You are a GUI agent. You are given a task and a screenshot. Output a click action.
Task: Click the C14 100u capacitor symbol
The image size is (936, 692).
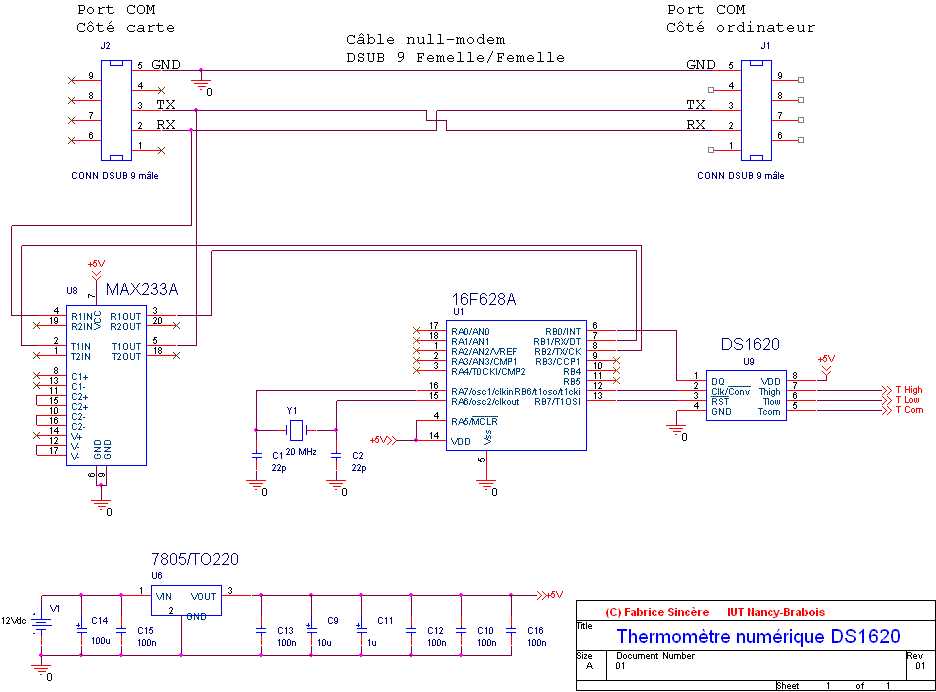coord(81,629)
